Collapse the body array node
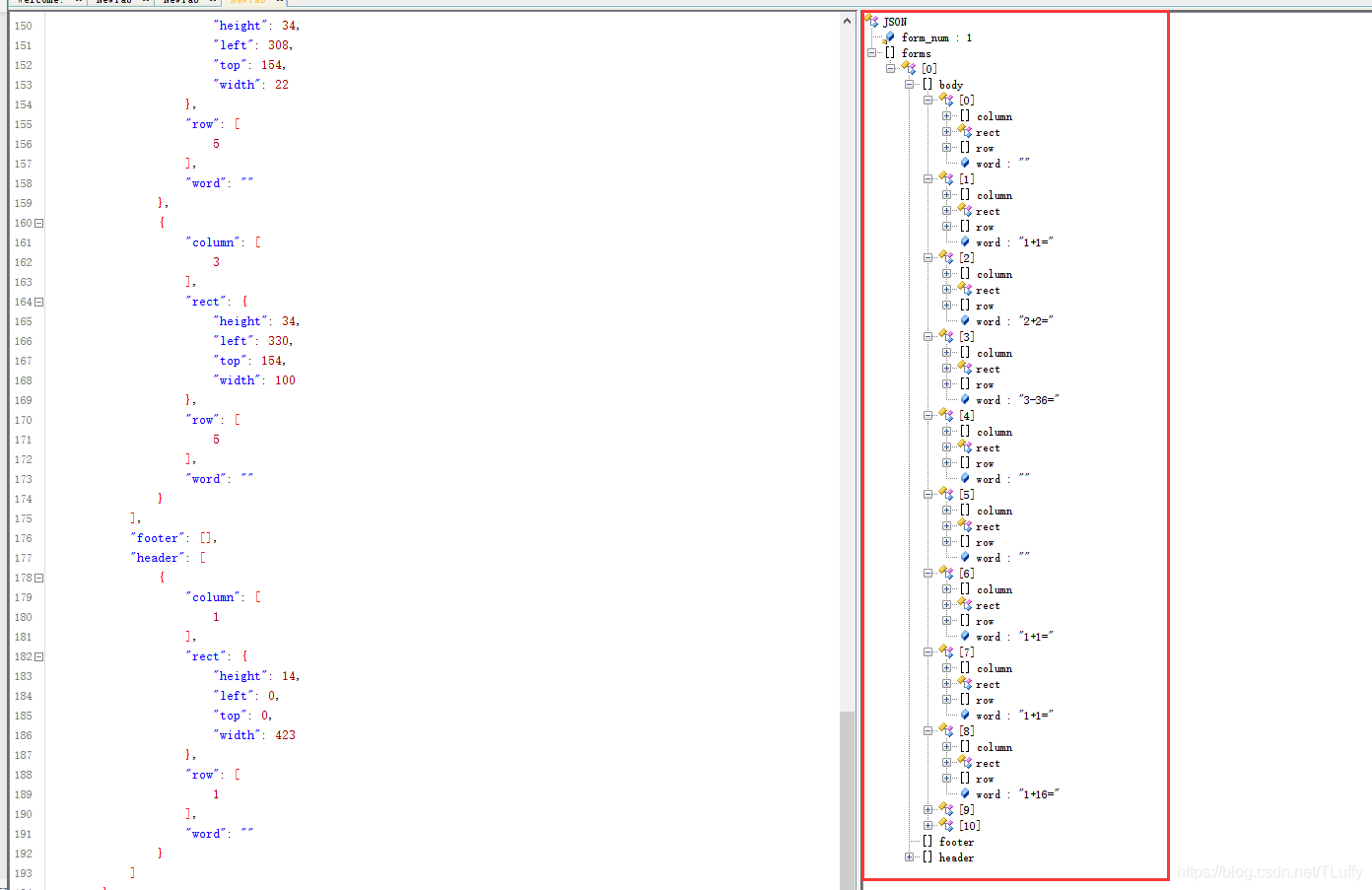 click(909, 85)
